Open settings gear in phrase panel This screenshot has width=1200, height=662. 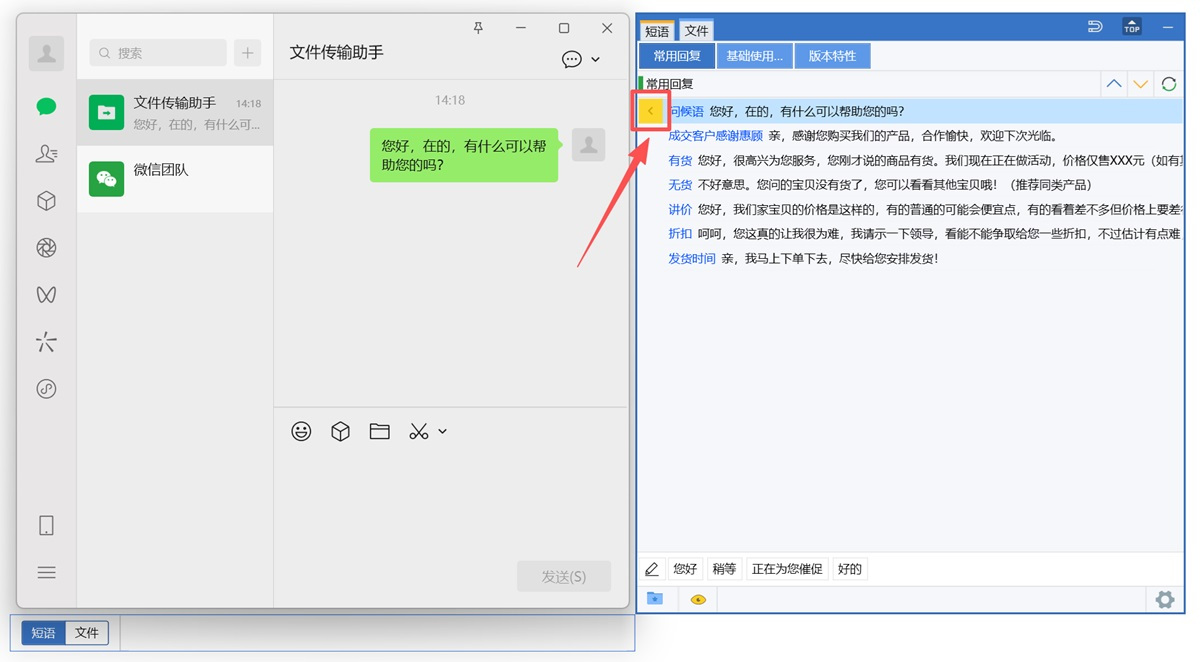(x=1164, y=599)
